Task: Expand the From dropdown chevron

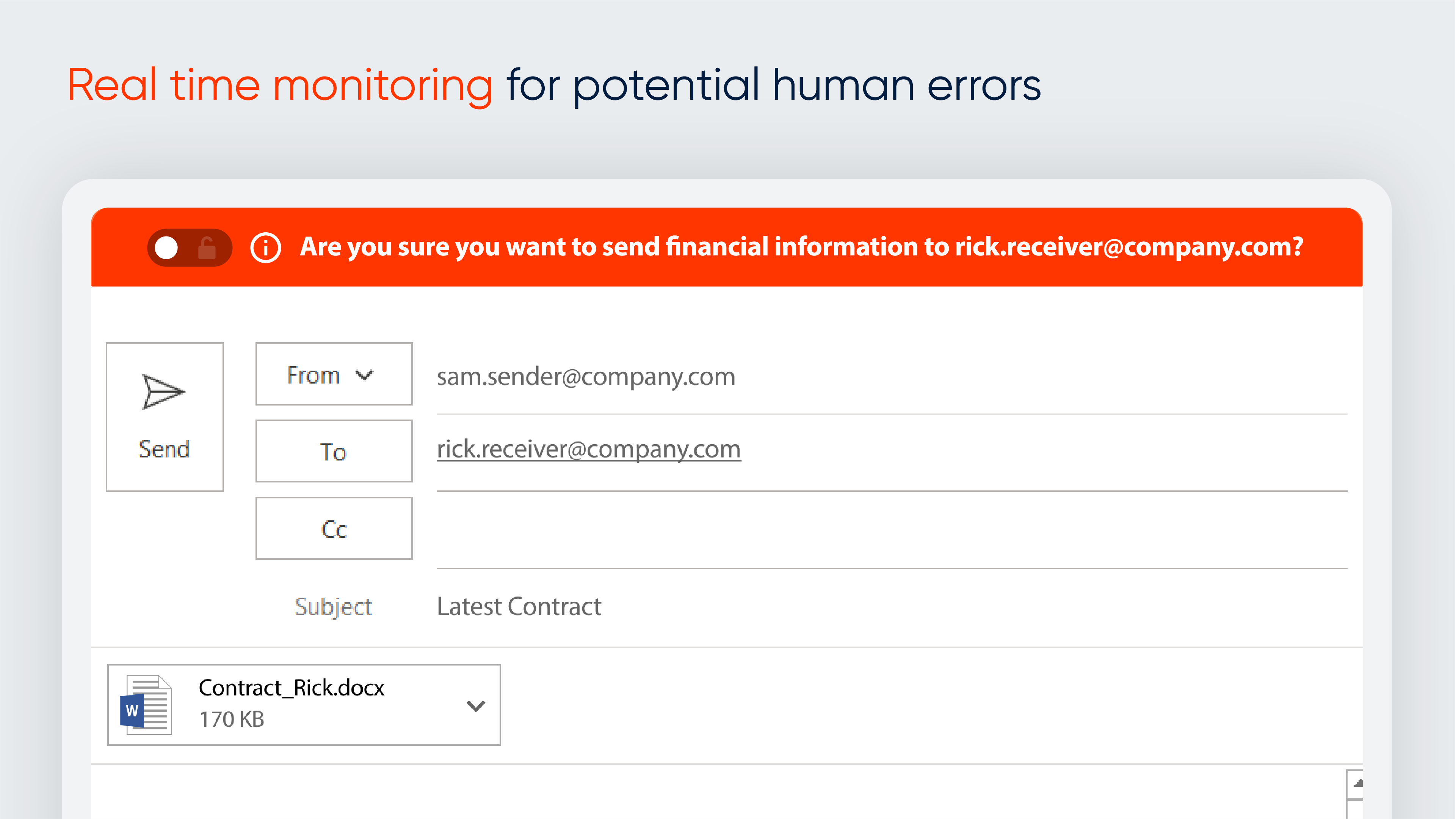Action: tap(365, 375)
